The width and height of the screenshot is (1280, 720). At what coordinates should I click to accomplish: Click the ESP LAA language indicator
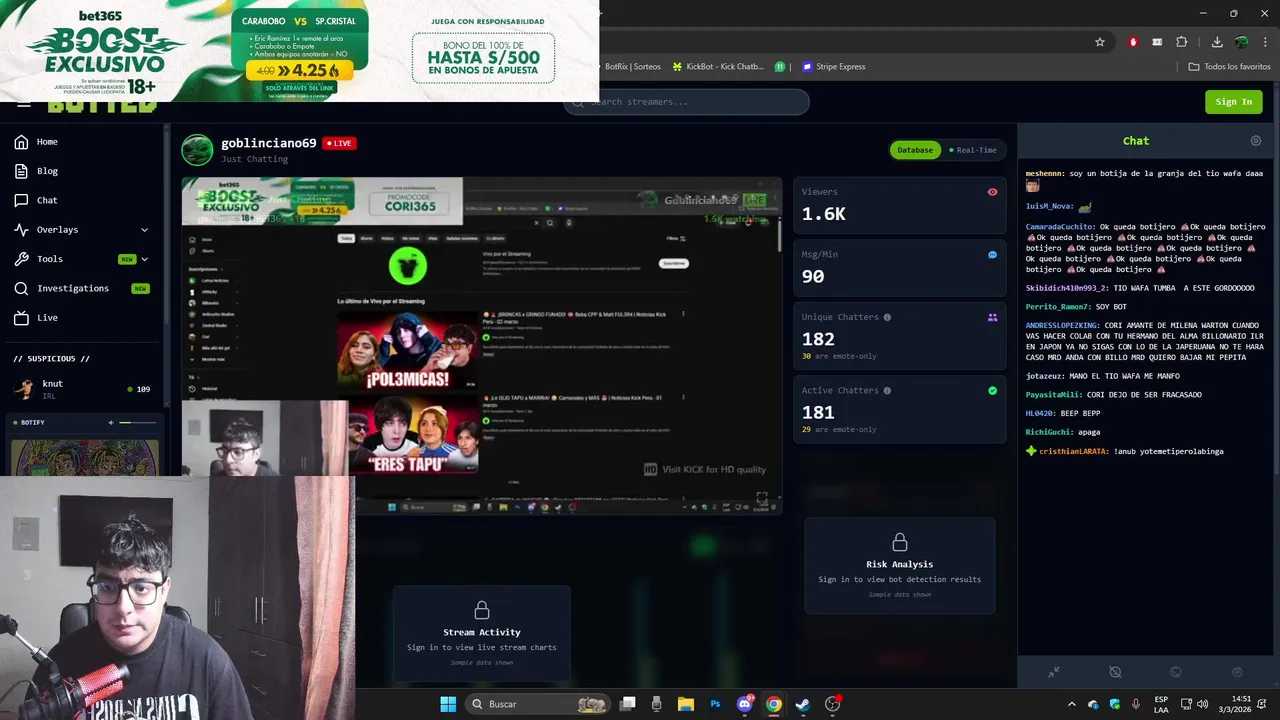(1161, 704)
